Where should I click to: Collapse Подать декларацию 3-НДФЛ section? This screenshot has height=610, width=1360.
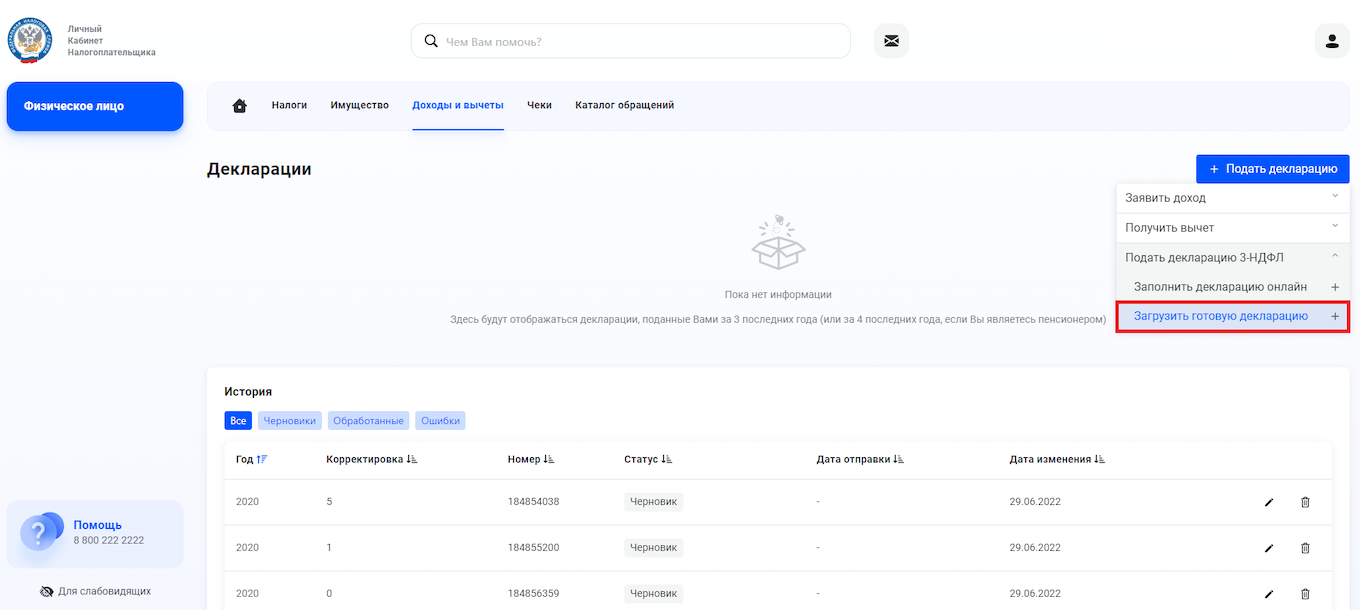(1232, 258)
